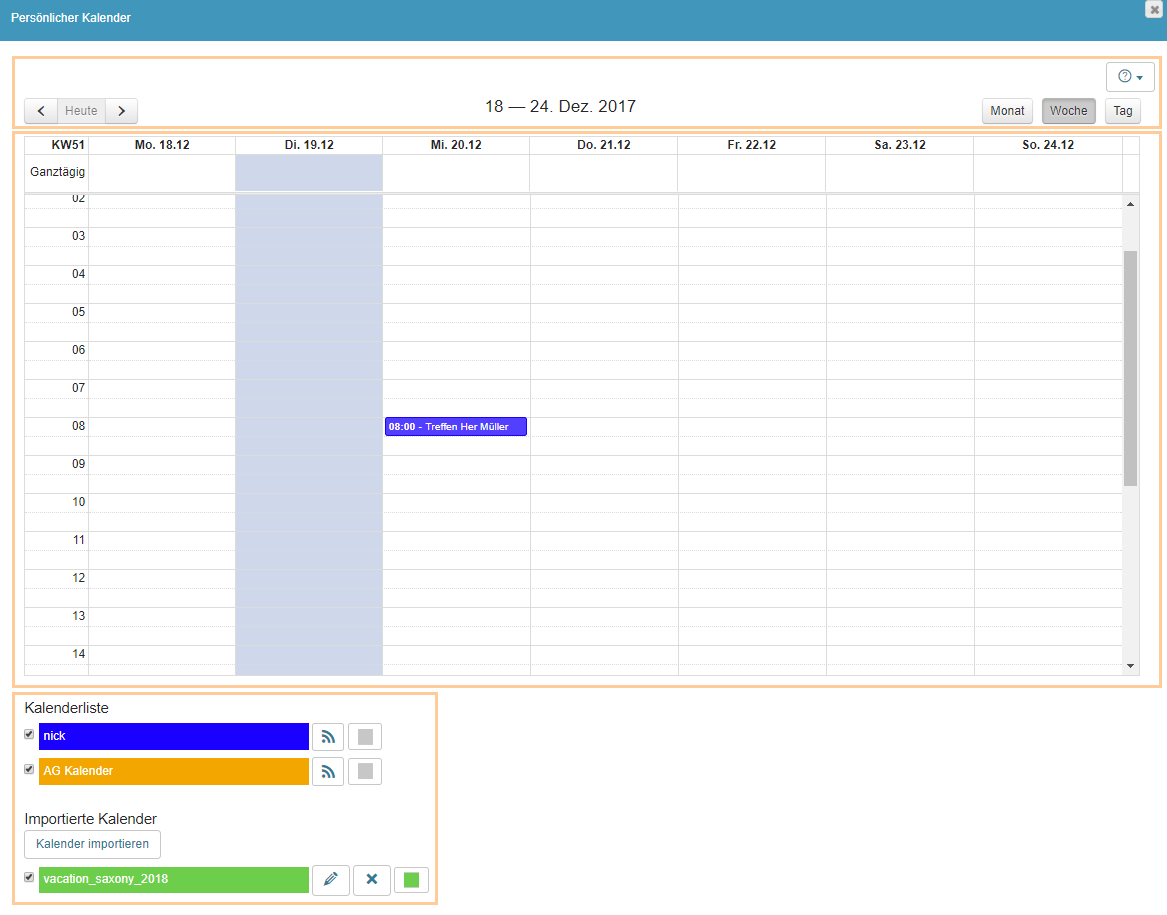
Task: Go to the next week with the right arrow
Action: [x=121, y=110]
